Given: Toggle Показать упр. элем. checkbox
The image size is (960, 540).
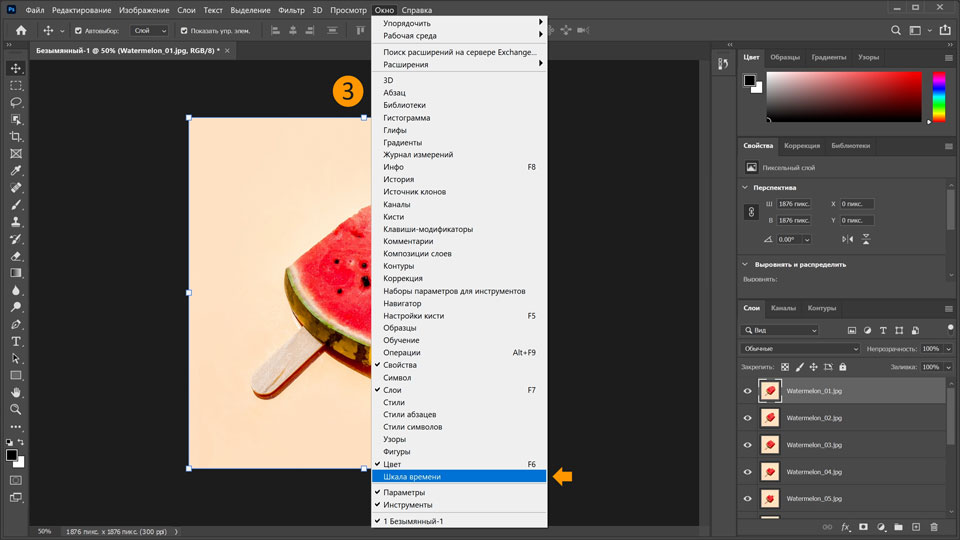Looking at the screenshot, I should [184, 31].
